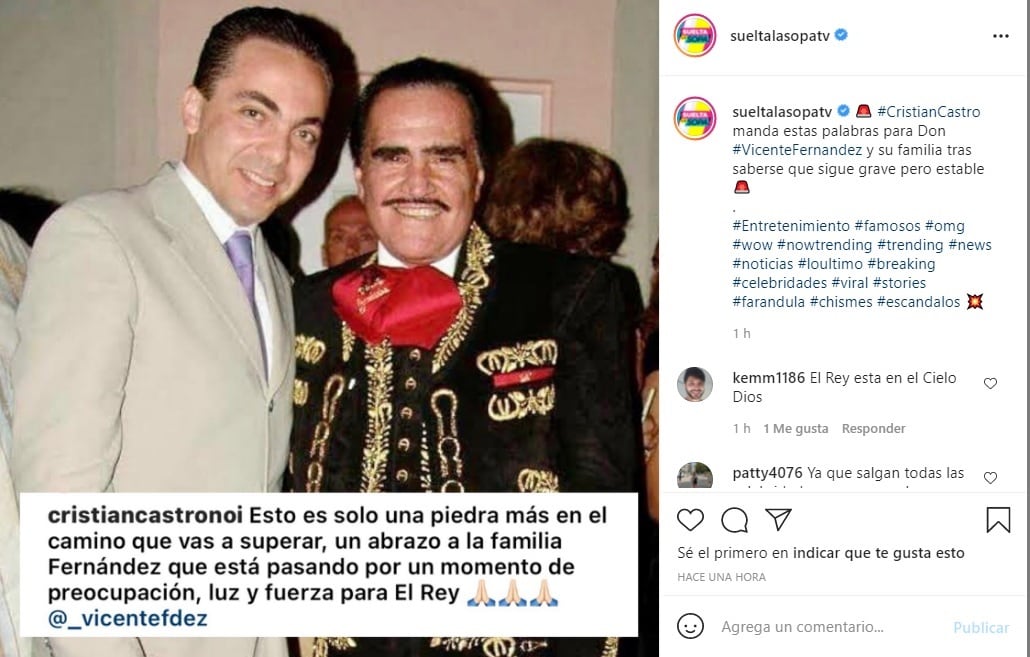Share post via paper plane icon

pyautogui.click(x=778, y=519)
